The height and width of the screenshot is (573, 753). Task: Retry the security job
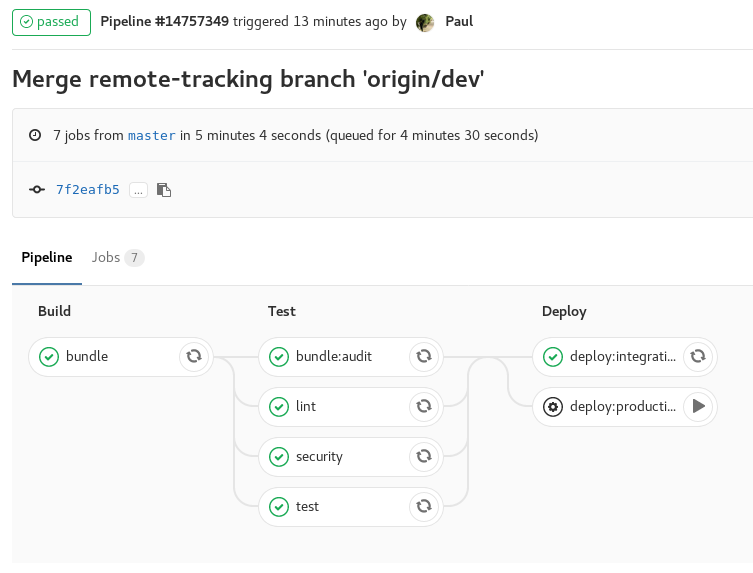point(423,456)
